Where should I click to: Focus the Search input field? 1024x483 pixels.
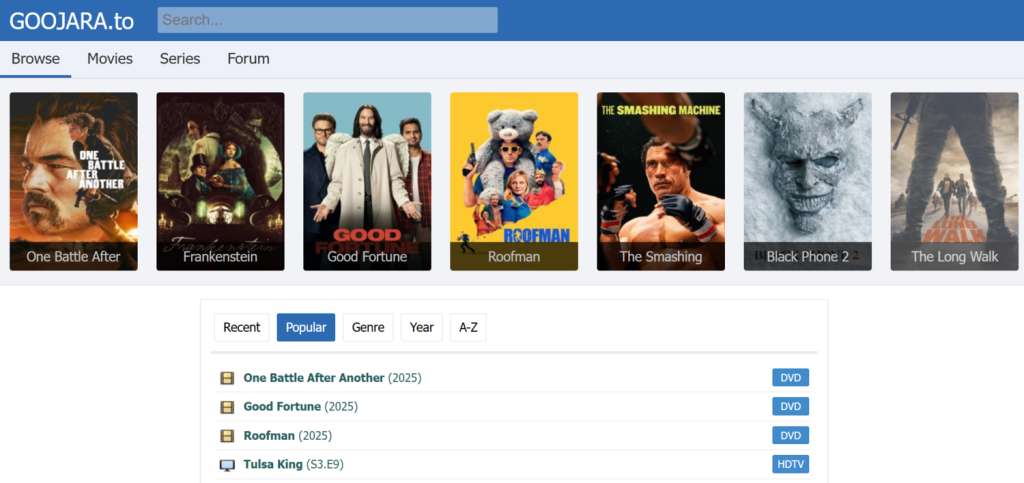tap(327, 20)
